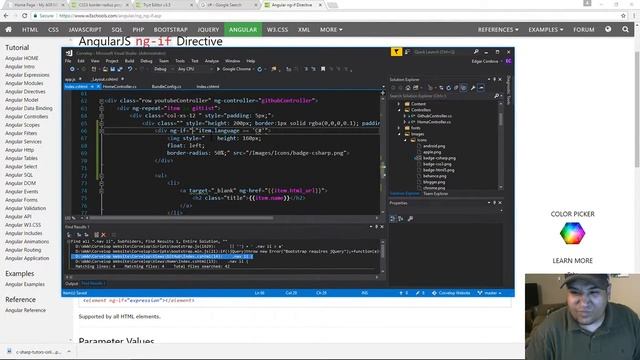640x360 pixels.
Task: Click the Search Solution Explorer input field
Action: pos(441,96)
